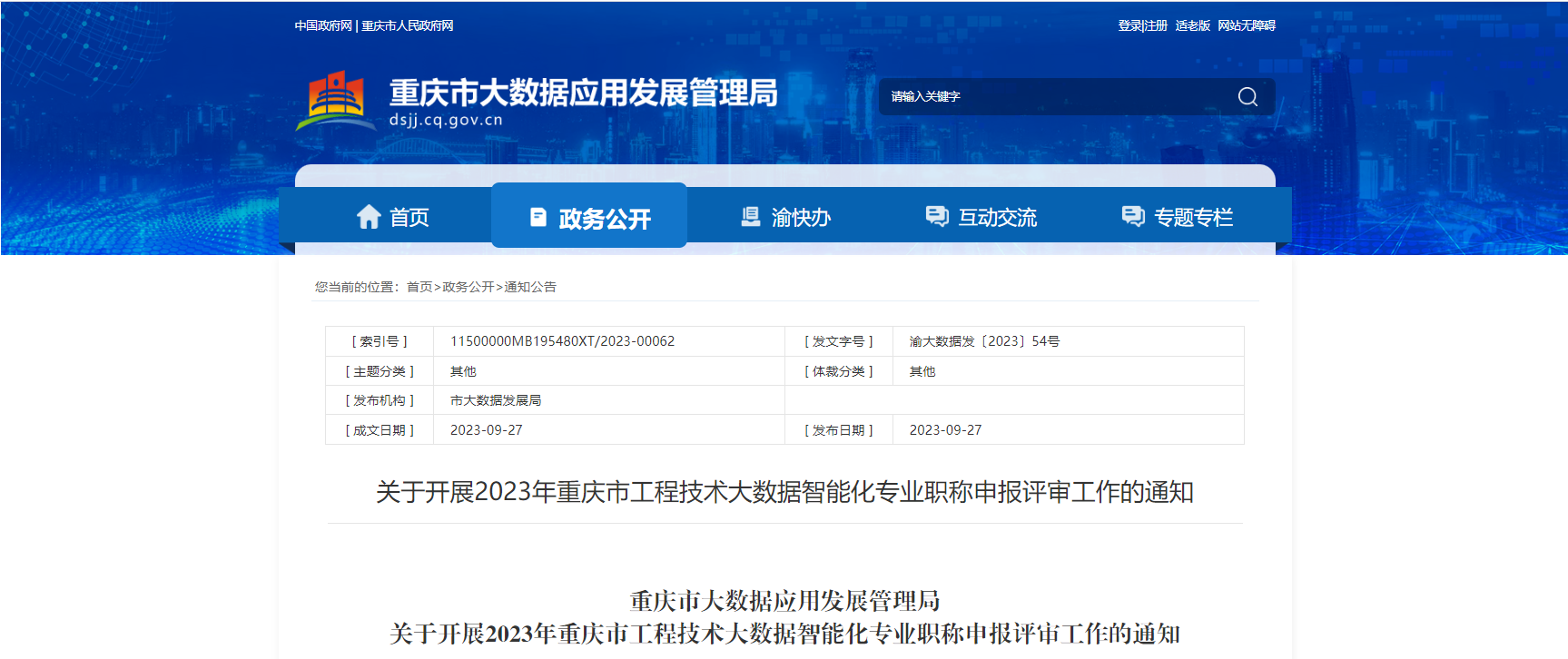The image size is (1568, 659).
Task: Go to the 专题专栏 section
Action: pyautogui.click(x=1193, y=218)
